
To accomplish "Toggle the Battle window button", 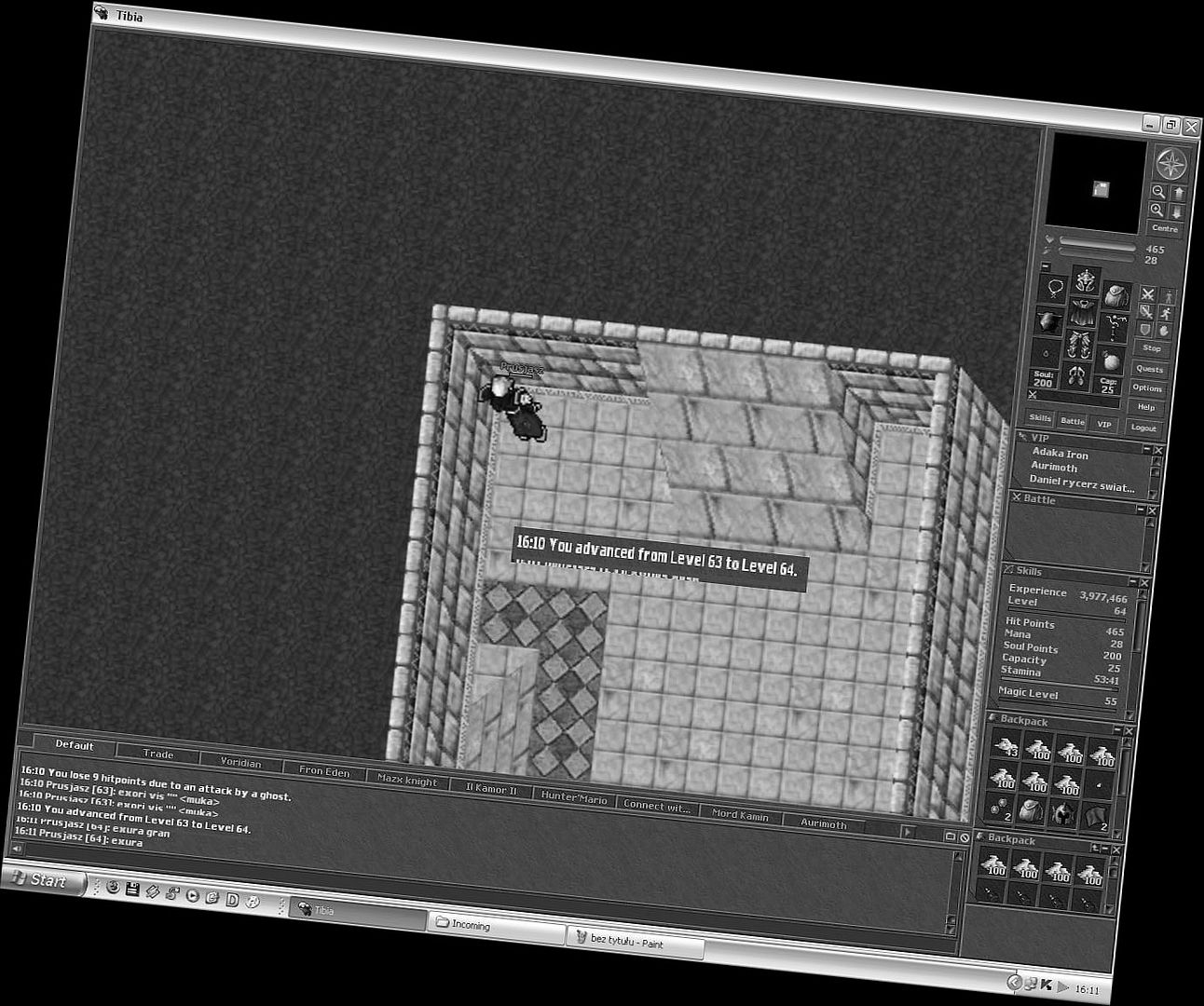I will pyautogui.click(x=1073, y=421).
